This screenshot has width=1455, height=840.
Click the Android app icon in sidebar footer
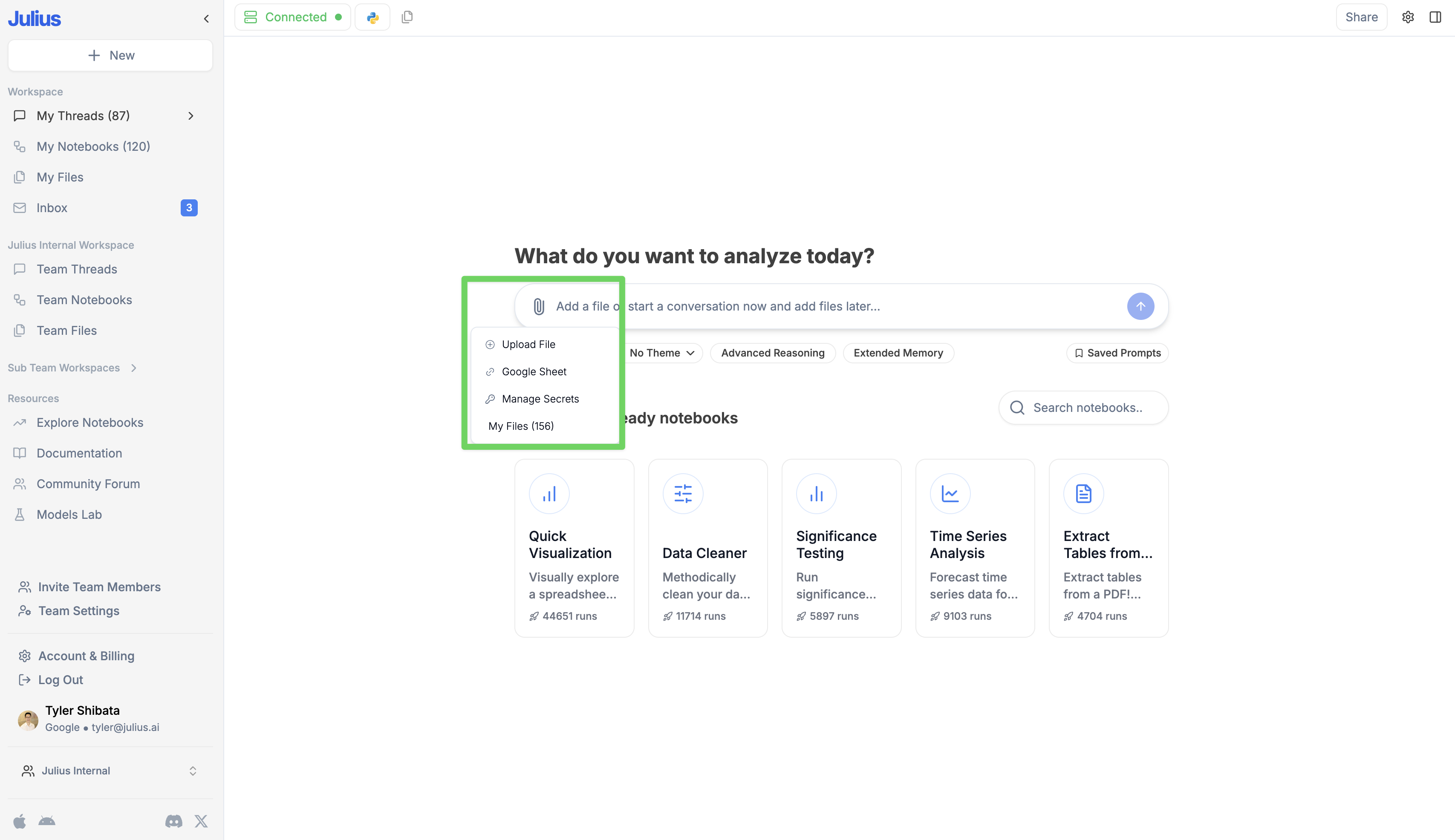pos(47,821)
